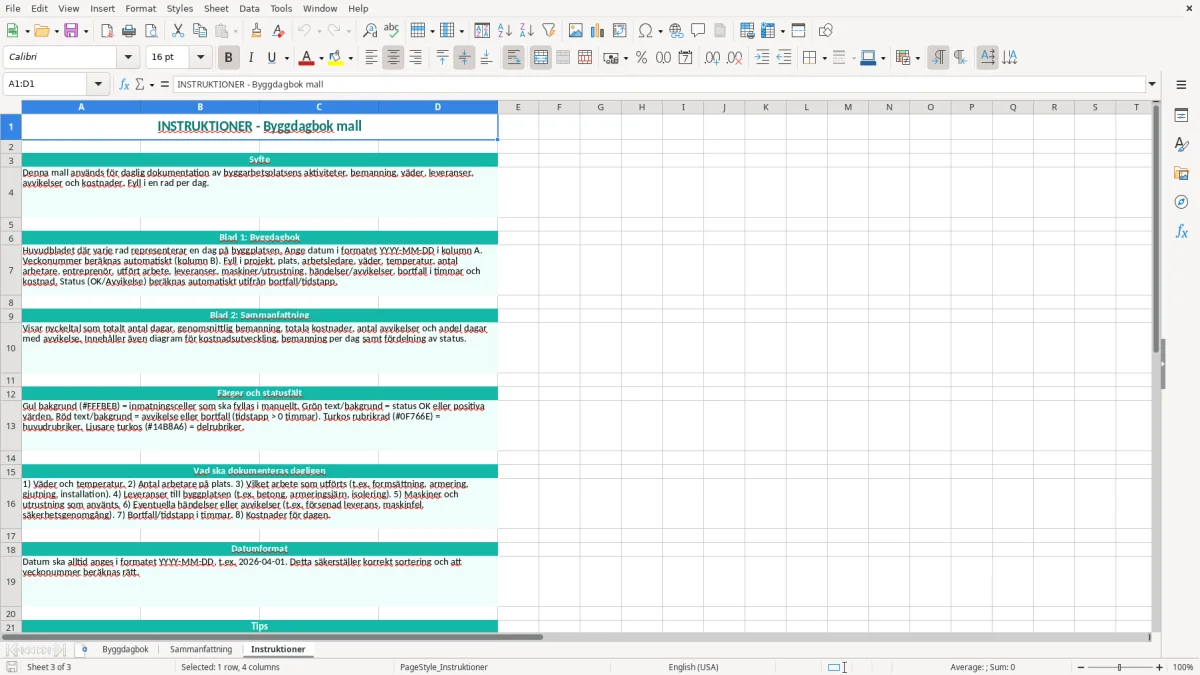Click the AutoFilter funnel icon

[548, 31]
